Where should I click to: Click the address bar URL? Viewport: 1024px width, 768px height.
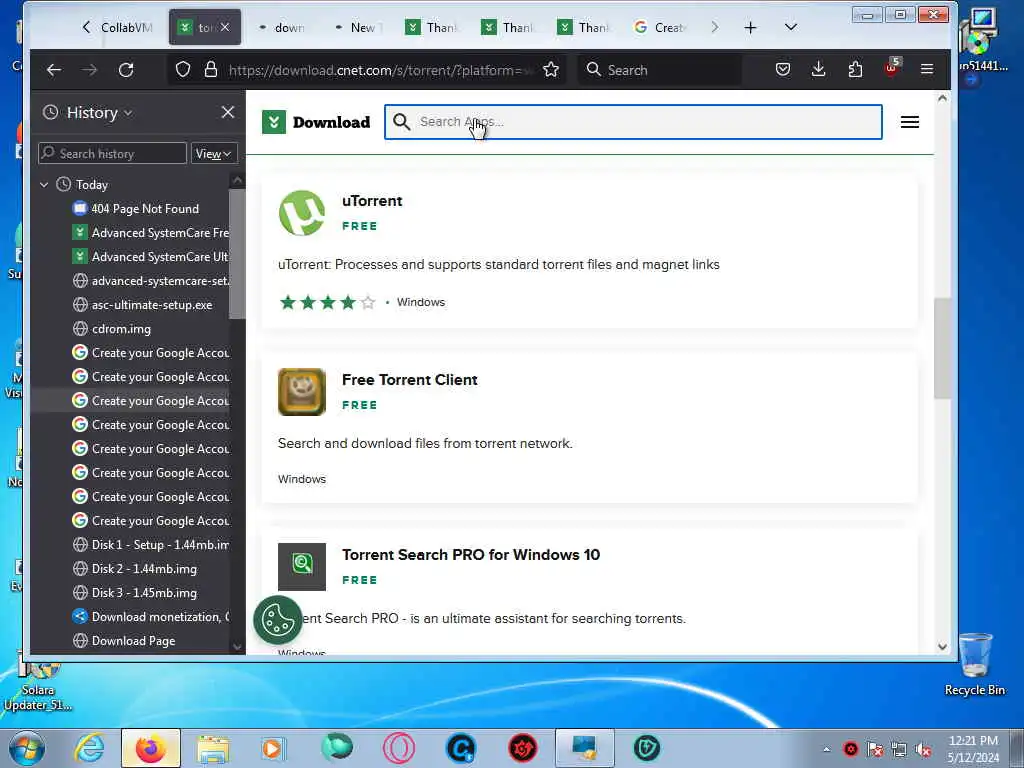(x=381, y=70)
